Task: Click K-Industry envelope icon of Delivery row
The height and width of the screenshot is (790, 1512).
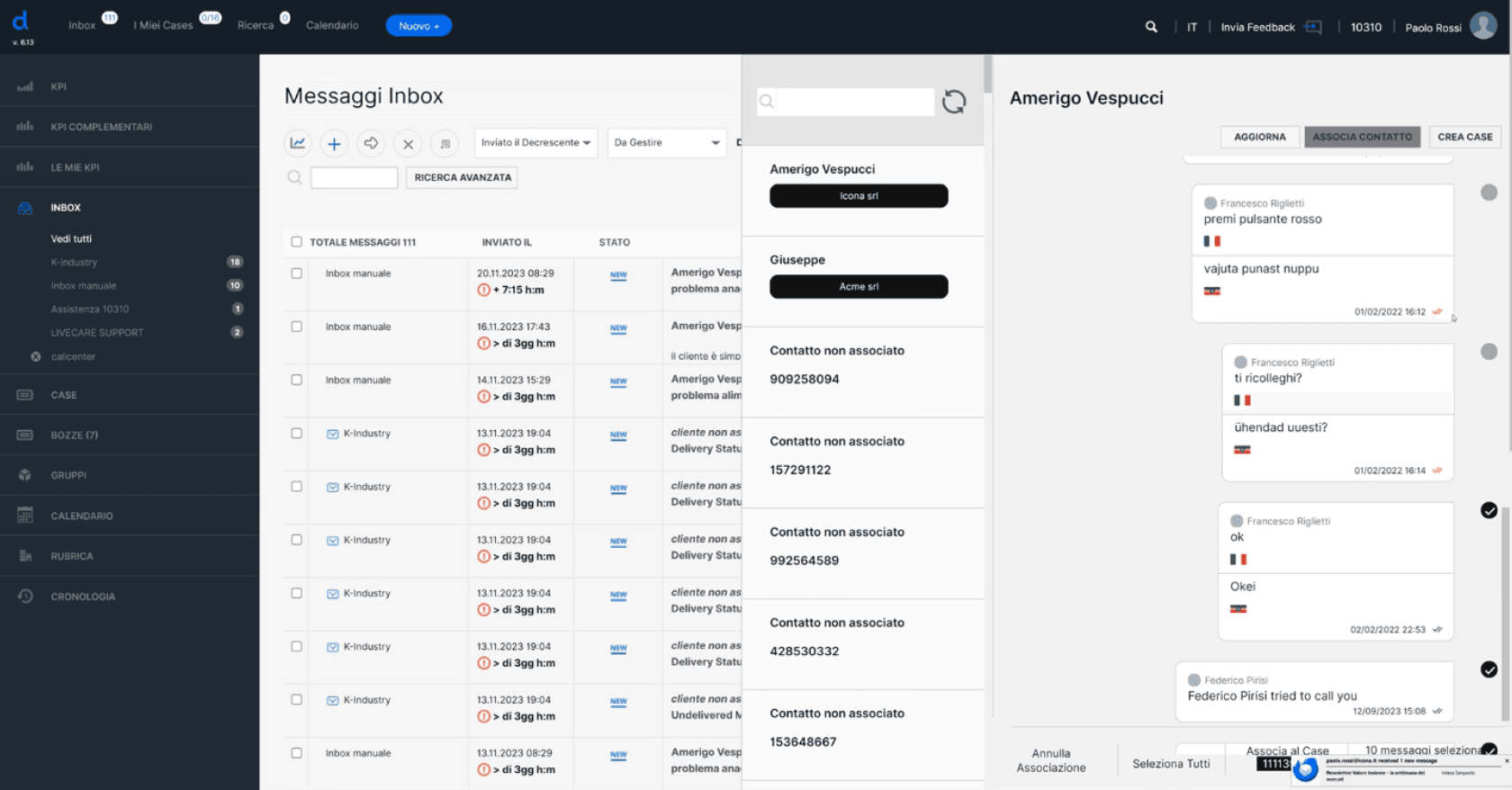Action: [x=333, y=434]
